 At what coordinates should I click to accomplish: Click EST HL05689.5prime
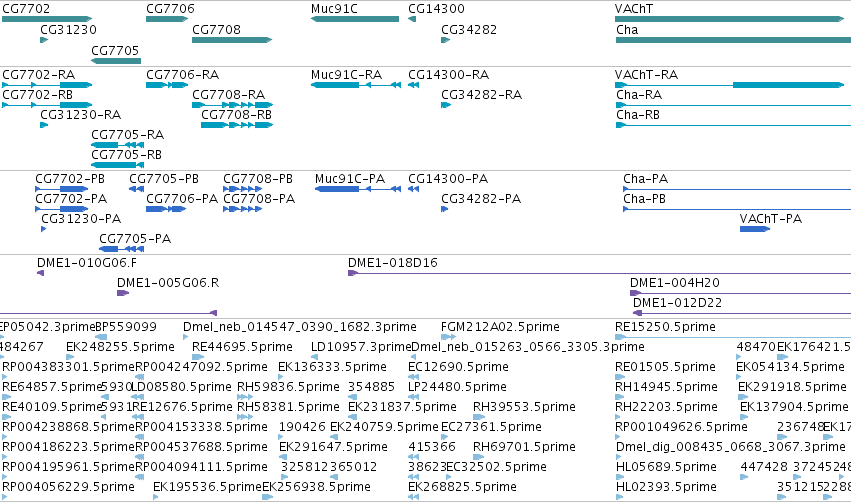click(x=618, y=478)
